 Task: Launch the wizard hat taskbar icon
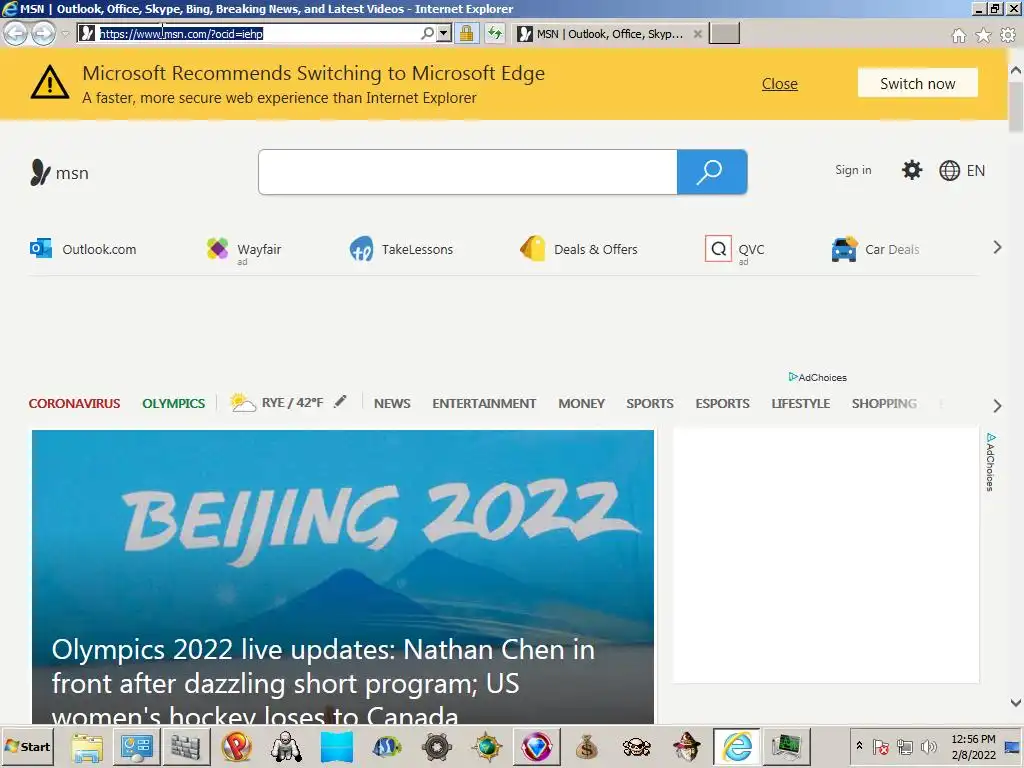686,746
